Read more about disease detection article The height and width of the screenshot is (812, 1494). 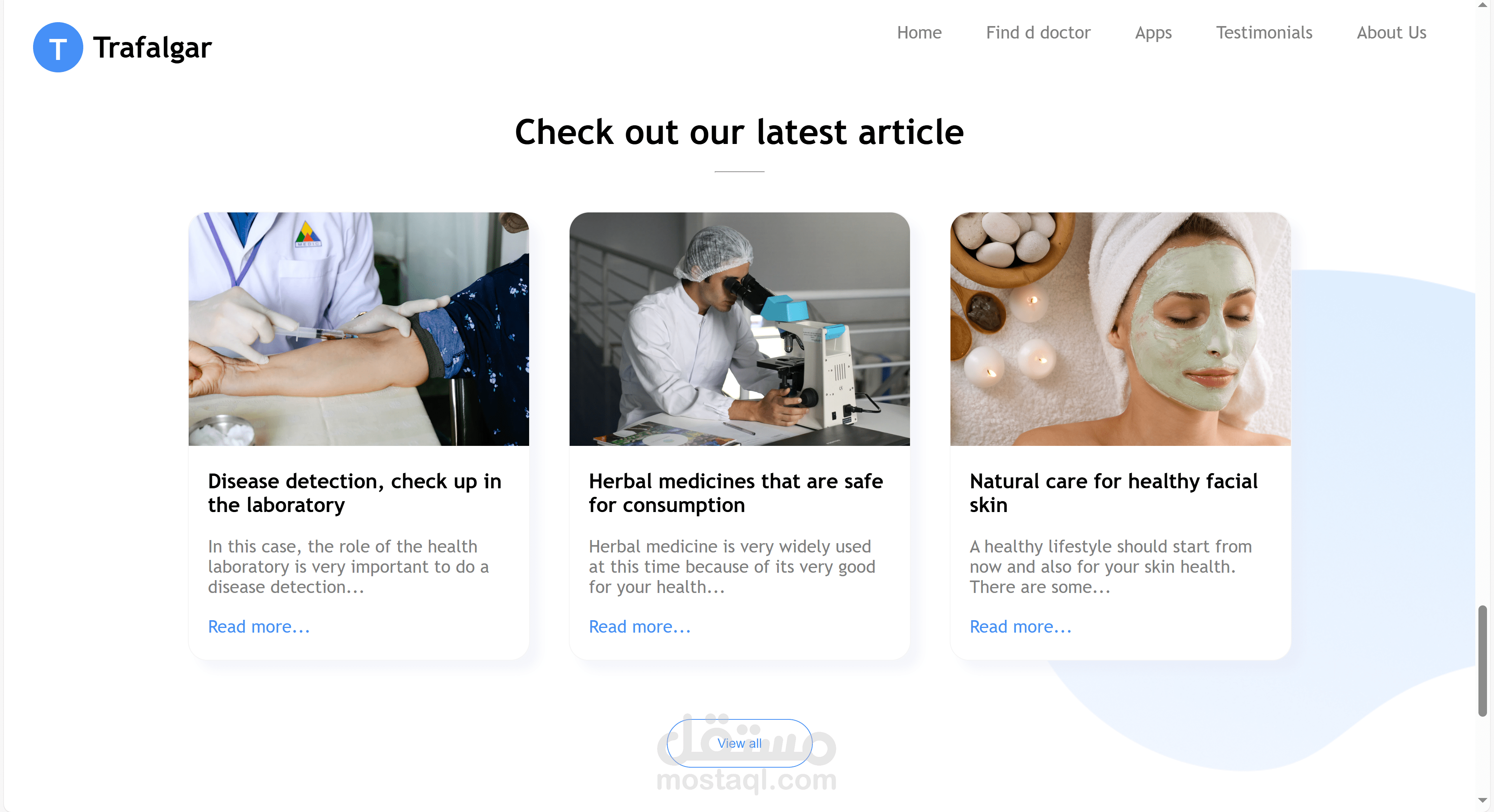259,626
